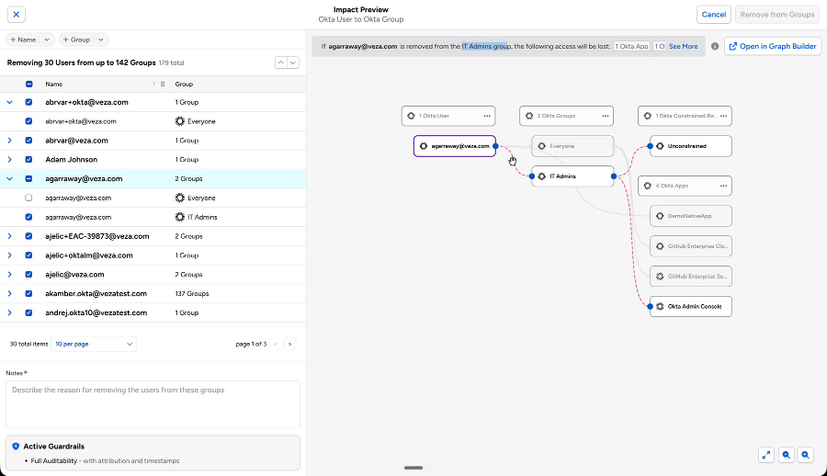Expand the ajelic@veza.com row

click(x=9, y=275)
